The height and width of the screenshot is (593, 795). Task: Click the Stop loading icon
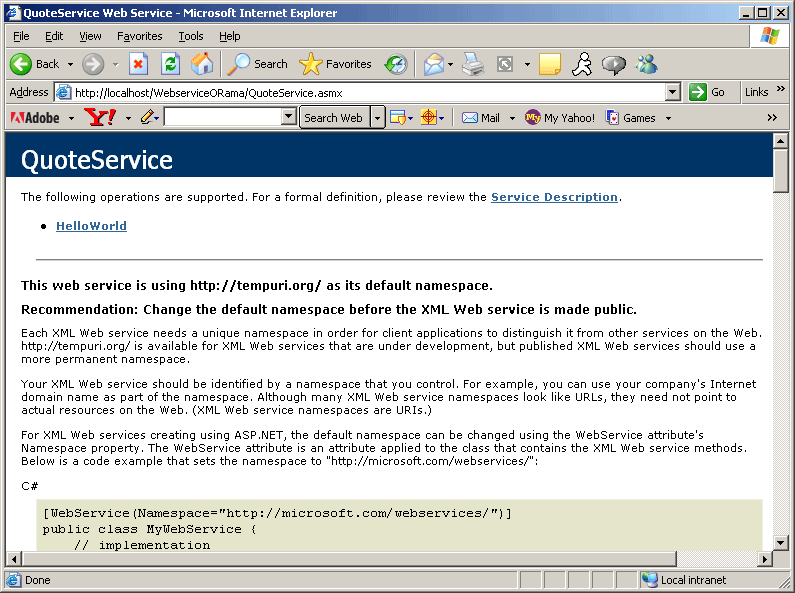coord(139,64)
